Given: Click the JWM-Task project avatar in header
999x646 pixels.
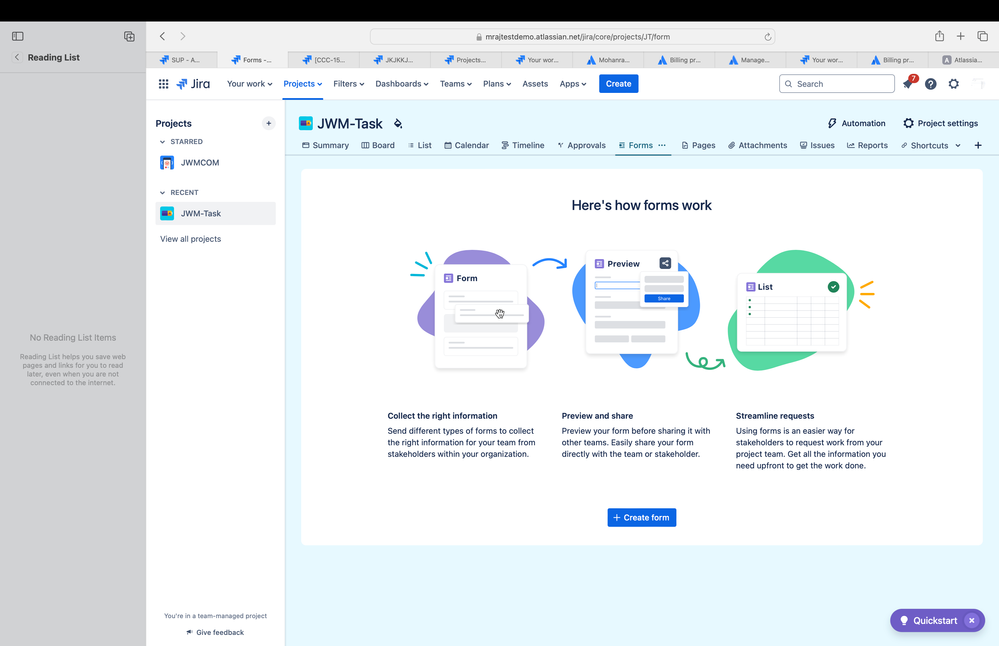Looking at the screenshot, I should click(306, 123).
